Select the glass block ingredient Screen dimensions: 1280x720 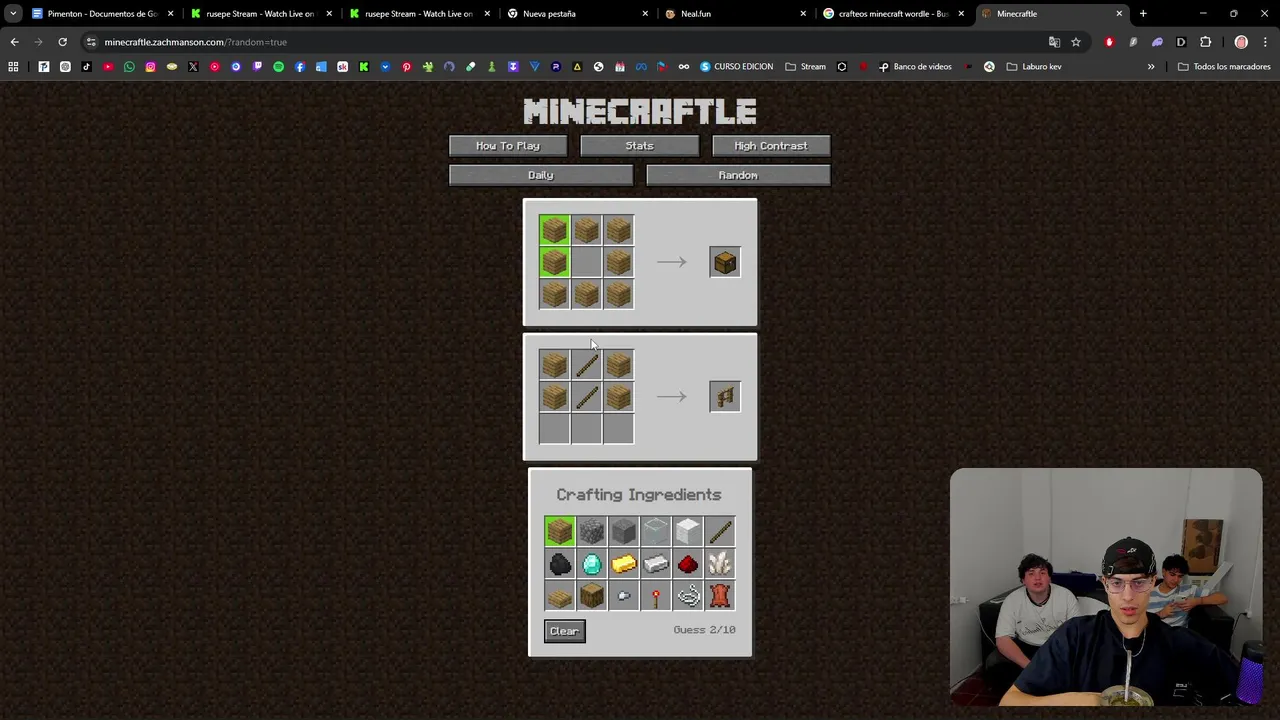click(x=655, y=531)
